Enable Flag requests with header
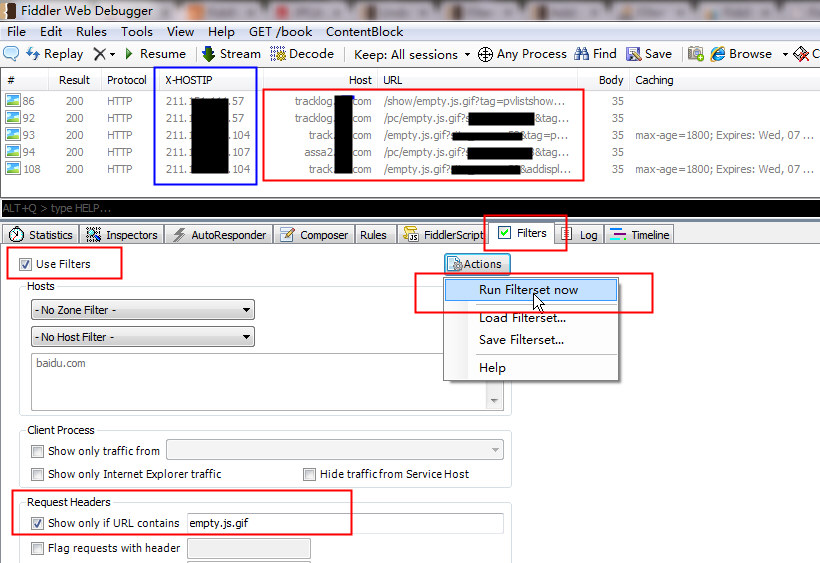Screen dimensions: 820x563 (x=37, y=548)
